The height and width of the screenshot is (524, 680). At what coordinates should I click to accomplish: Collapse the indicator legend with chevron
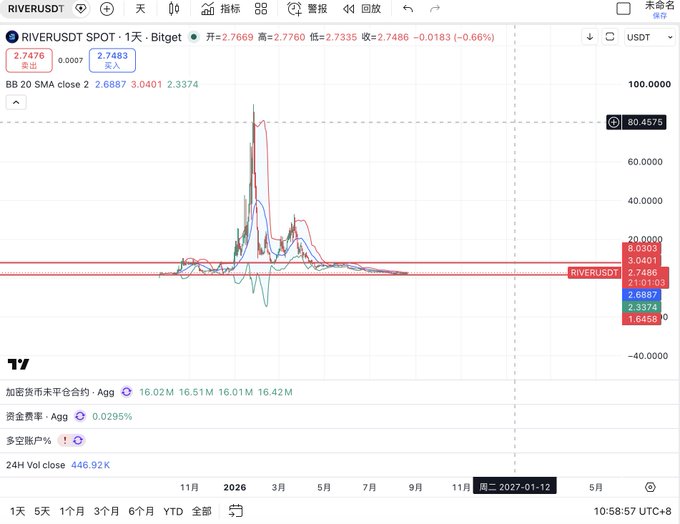16,103
